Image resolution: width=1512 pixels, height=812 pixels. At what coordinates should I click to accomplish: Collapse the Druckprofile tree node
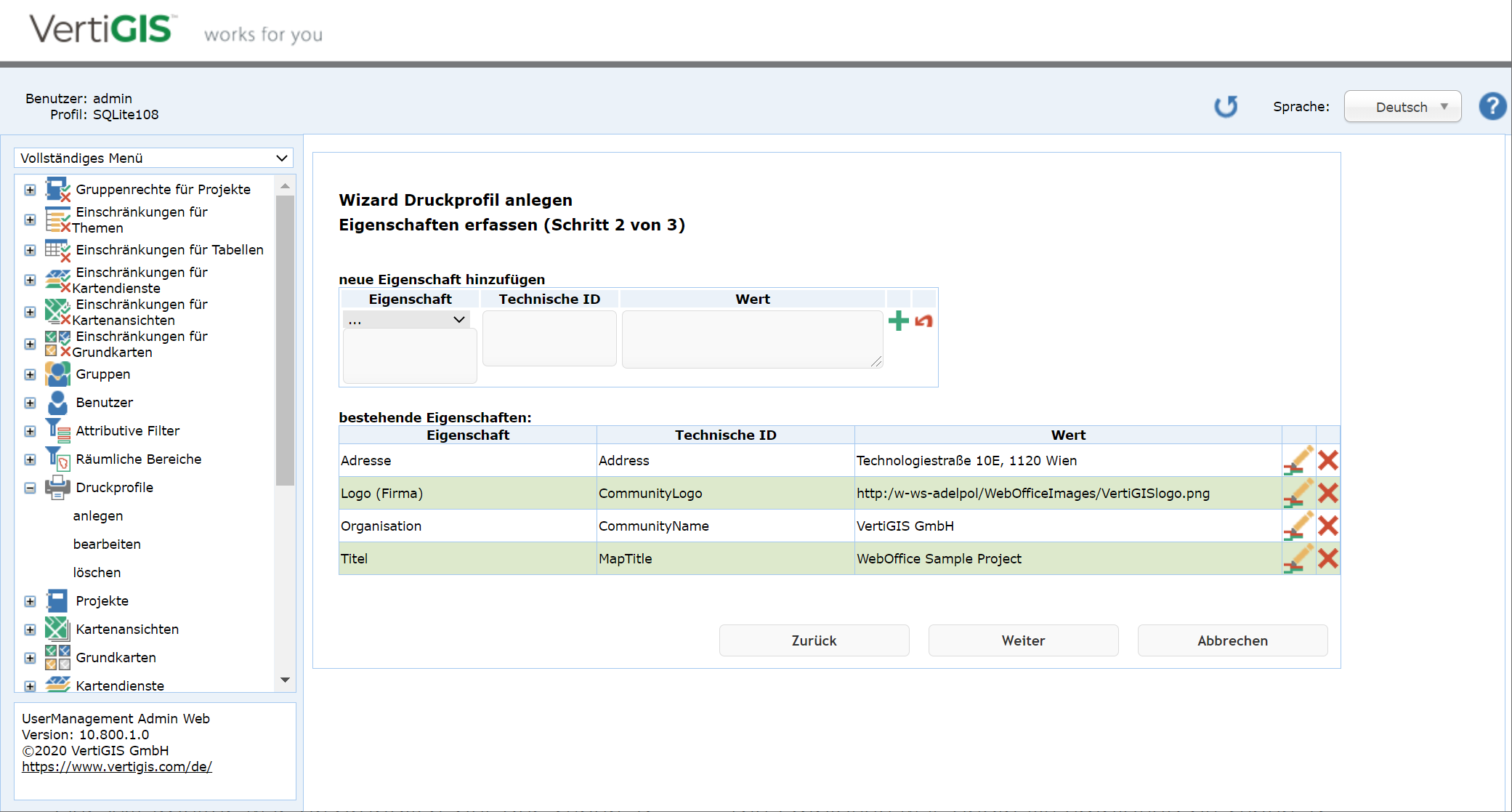tap(30, 488)
